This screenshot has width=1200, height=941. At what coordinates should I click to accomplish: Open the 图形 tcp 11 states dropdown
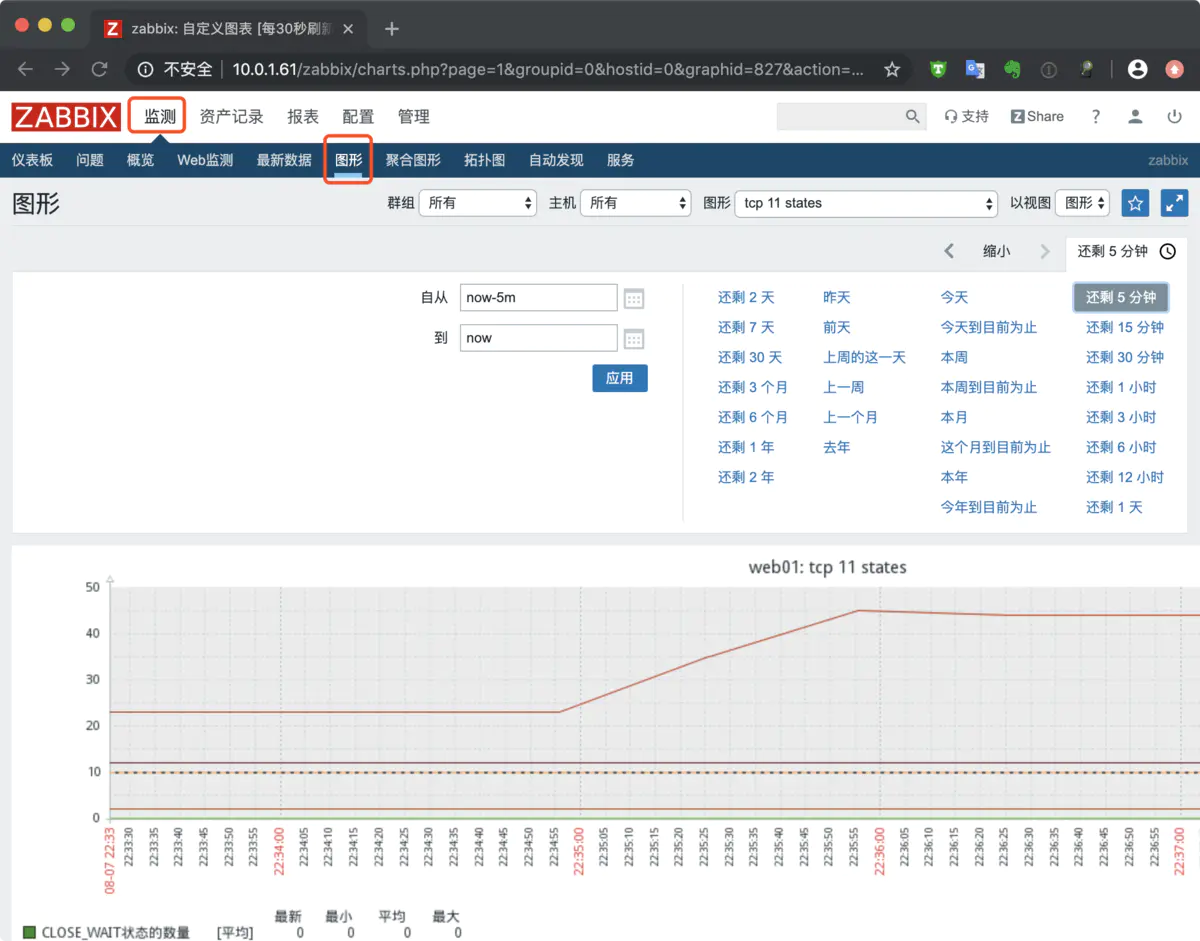point(866,203)
